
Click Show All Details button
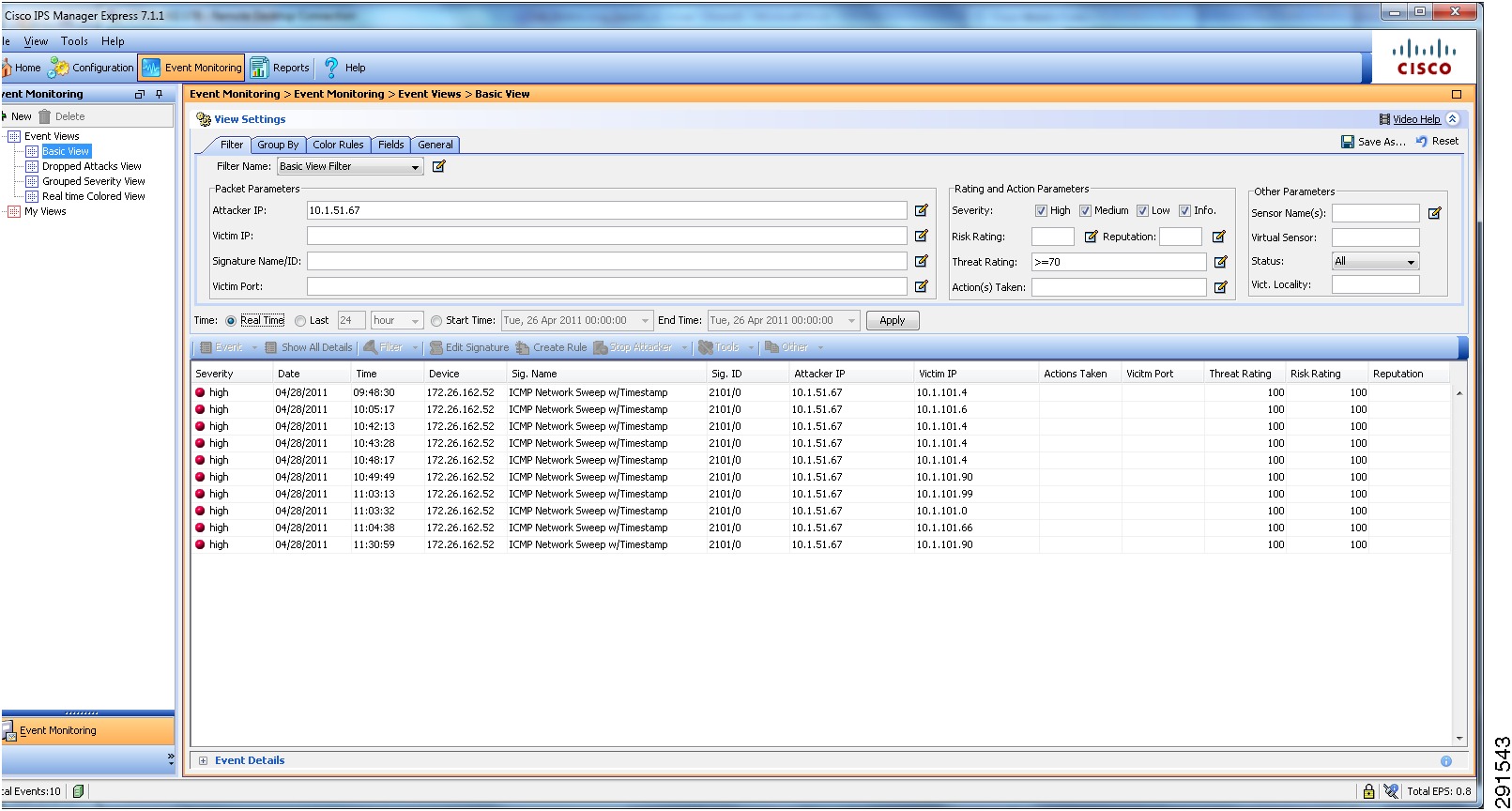click(309, 347)
